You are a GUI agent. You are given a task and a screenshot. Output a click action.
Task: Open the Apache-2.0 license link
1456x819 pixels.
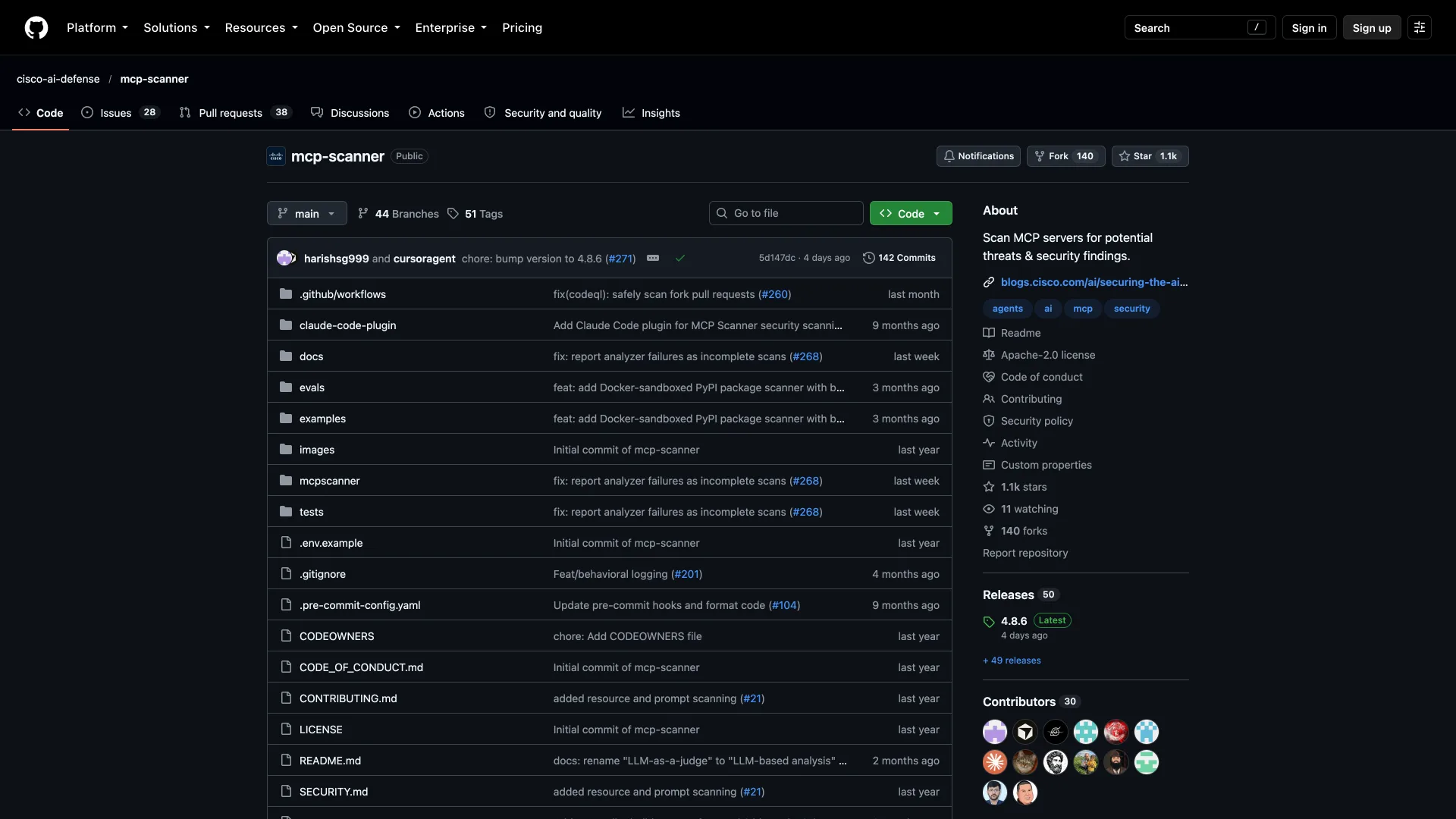point(1048,355)
